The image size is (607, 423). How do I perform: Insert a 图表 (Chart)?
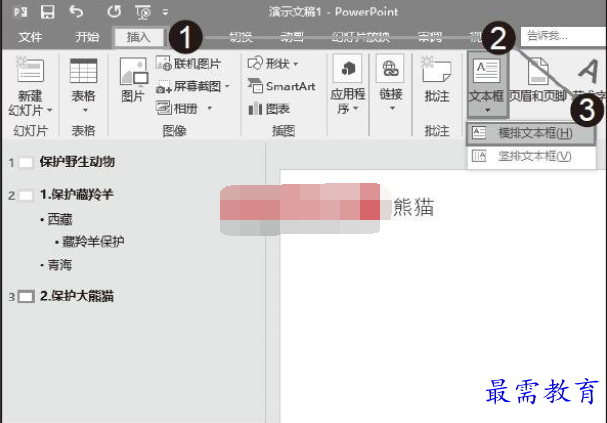coord(269,109)
